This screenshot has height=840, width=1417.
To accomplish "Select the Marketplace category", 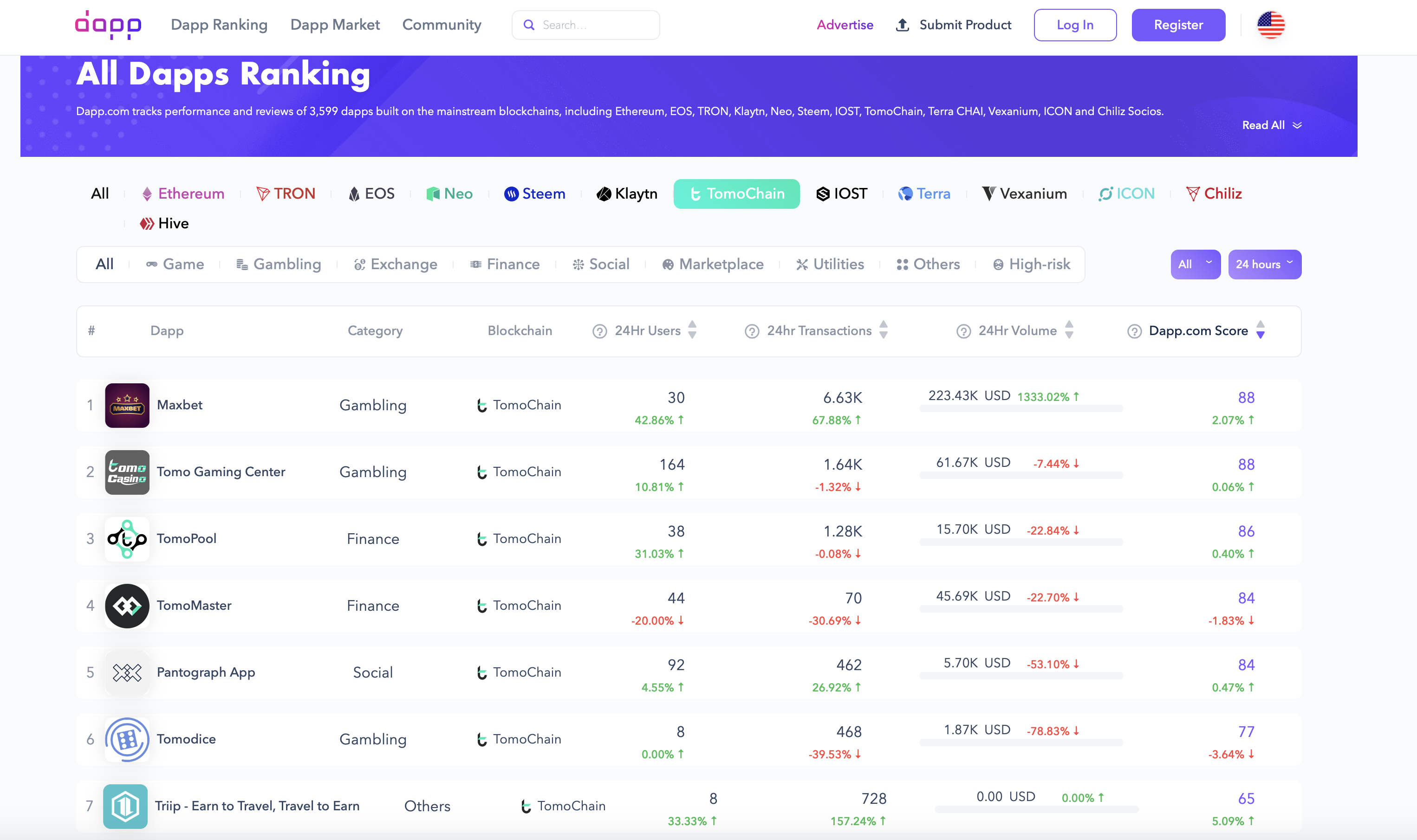I will point(713,265).
